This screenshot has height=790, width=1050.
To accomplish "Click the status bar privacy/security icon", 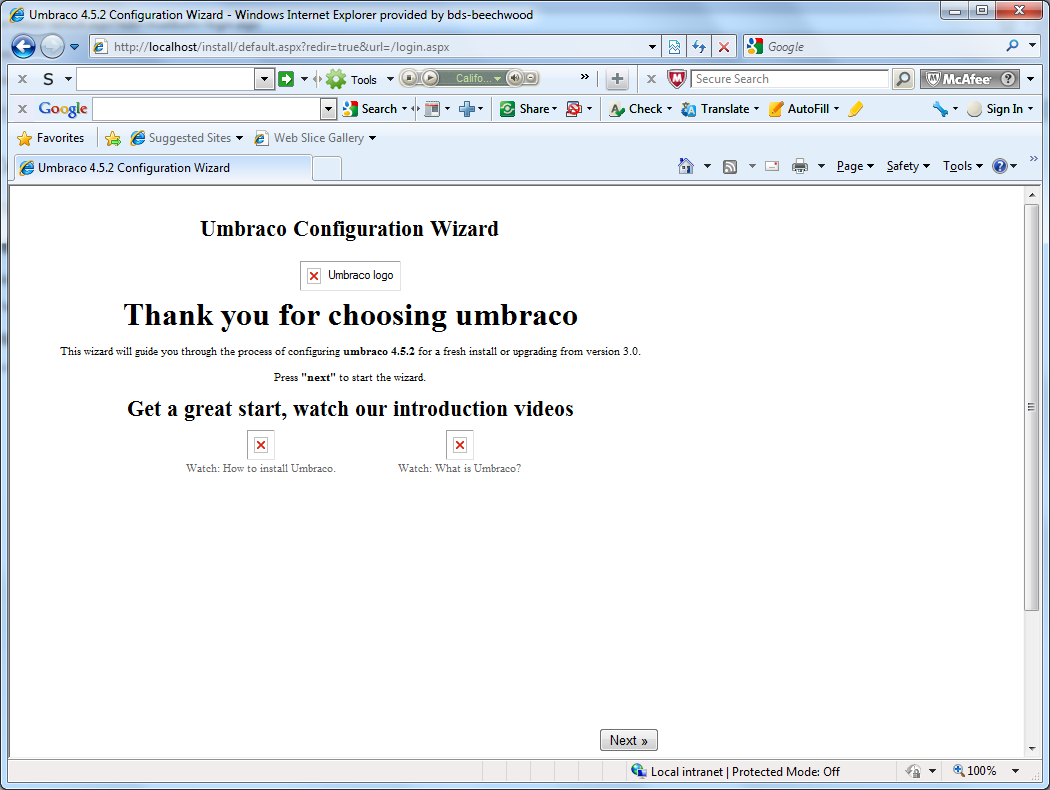I will 913,771.
